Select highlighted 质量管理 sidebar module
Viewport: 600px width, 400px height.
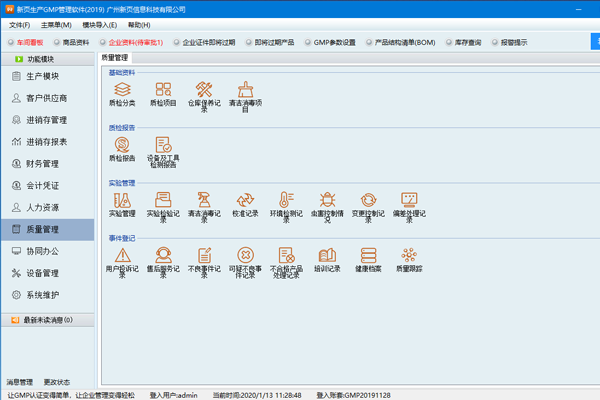pyautogui.click(x=47, y=229)
